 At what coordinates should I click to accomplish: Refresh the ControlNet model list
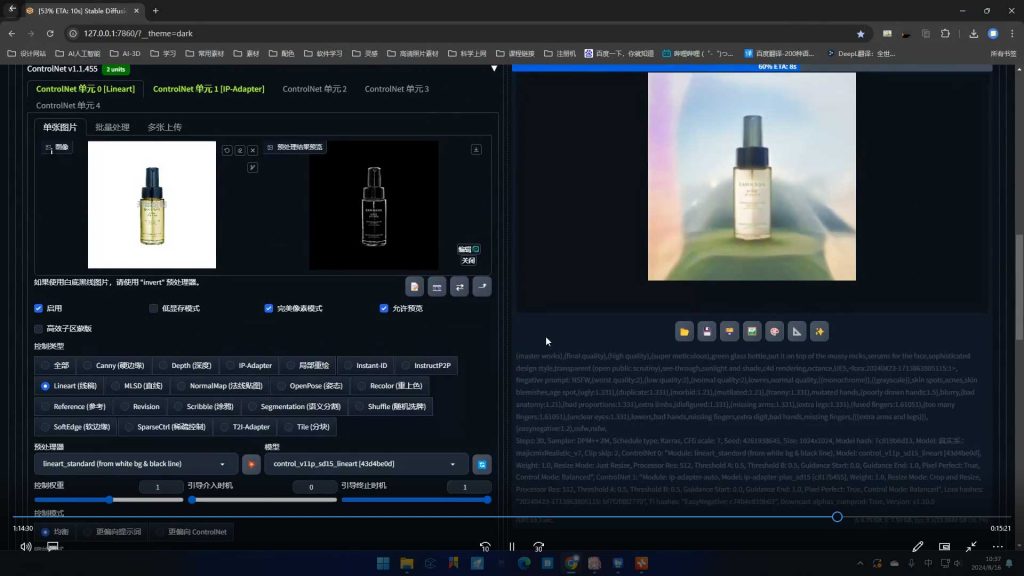coord(482,464)
